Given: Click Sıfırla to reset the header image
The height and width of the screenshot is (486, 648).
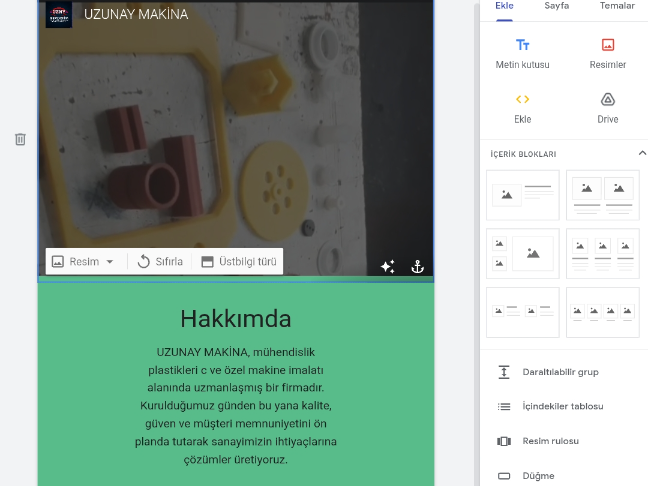Looking at the screenshot, I should (160, 262).
